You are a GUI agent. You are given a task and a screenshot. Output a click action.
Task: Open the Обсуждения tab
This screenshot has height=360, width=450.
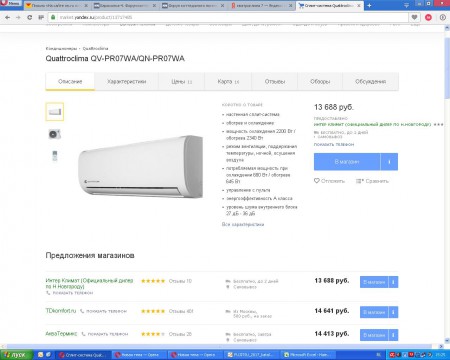pos(371,81)
